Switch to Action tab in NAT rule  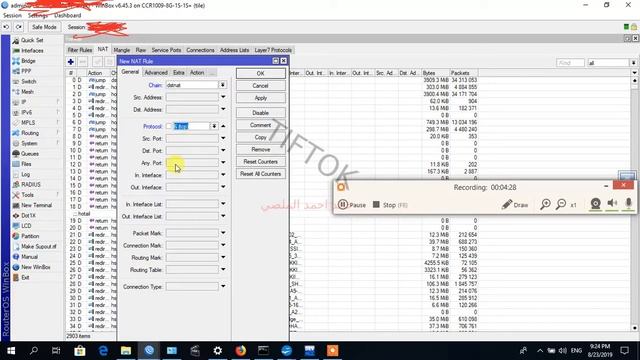pyautogui.click(x=197, y=73)
